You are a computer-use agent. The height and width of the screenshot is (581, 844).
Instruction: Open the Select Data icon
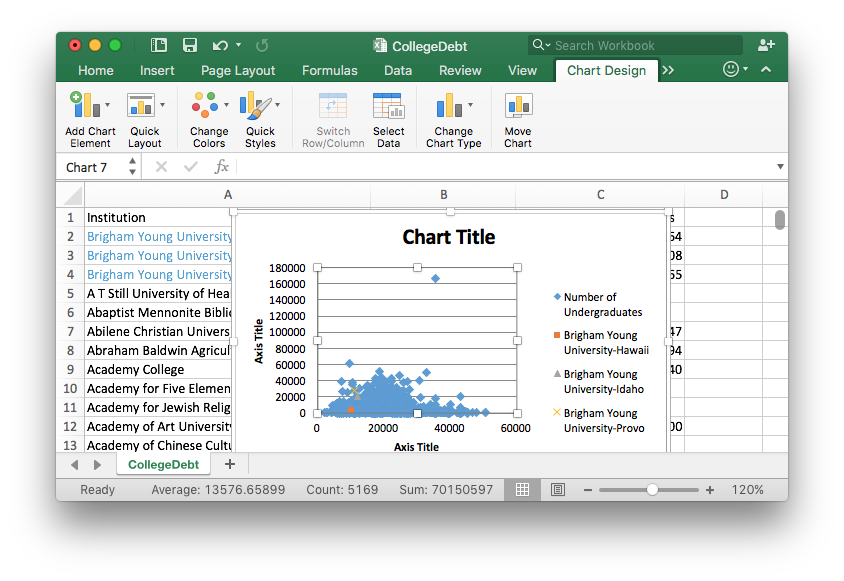coord(388,106)
